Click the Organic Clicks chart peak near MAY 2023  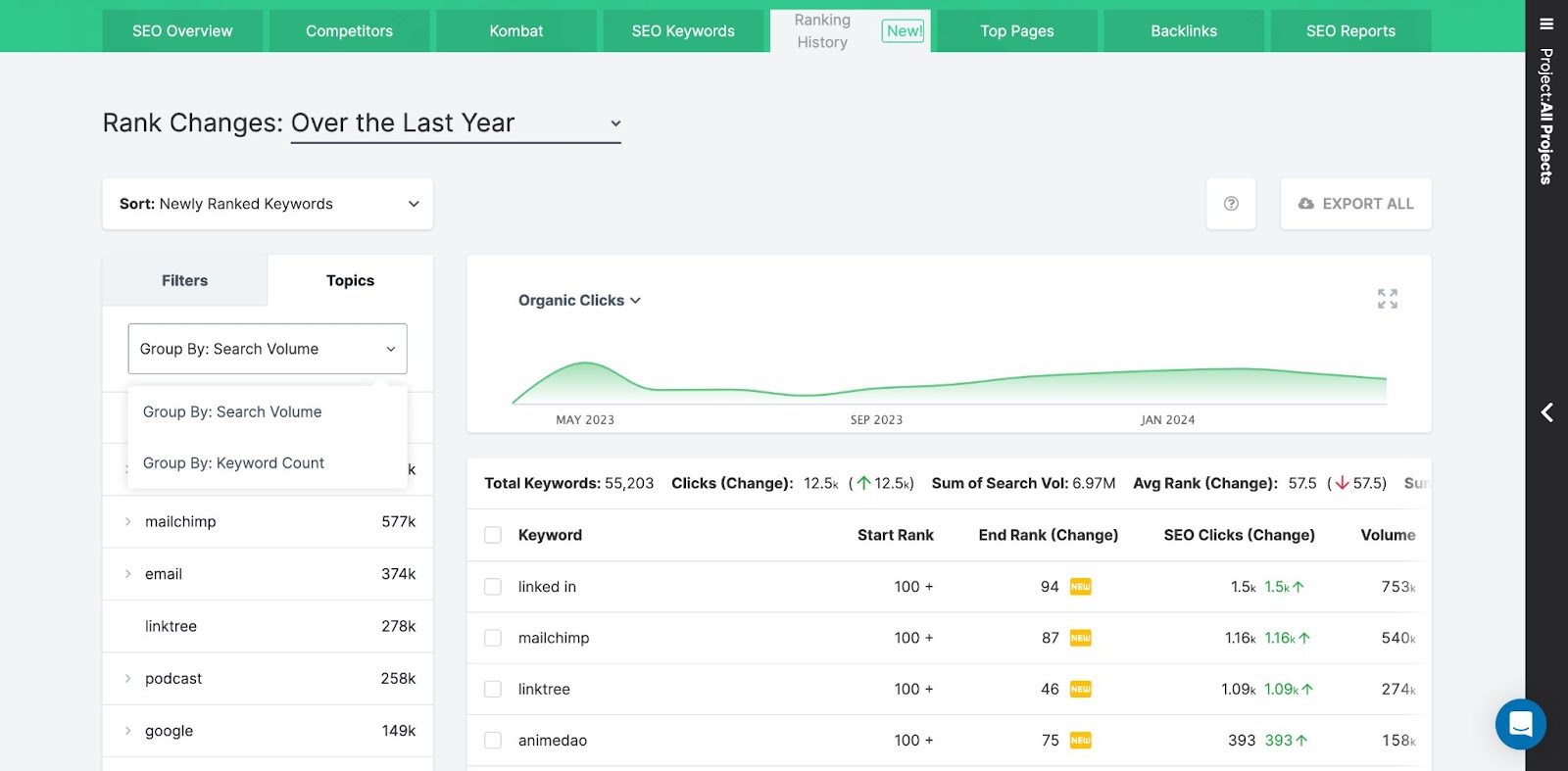[x=585, y=364]
